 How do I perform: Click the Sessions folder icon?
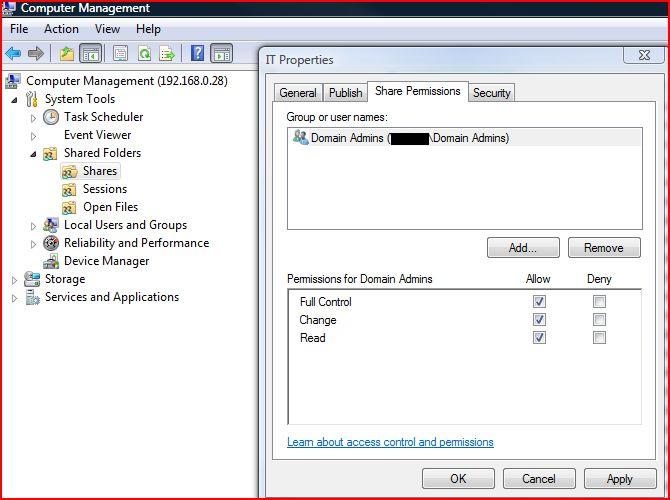click(x=69, y=189)
